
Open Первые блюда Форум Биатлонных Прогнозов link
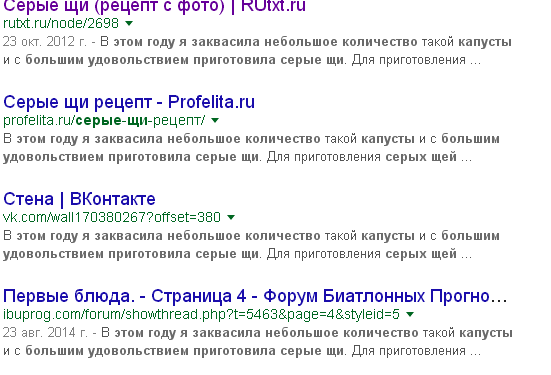(x=255, y=296)
